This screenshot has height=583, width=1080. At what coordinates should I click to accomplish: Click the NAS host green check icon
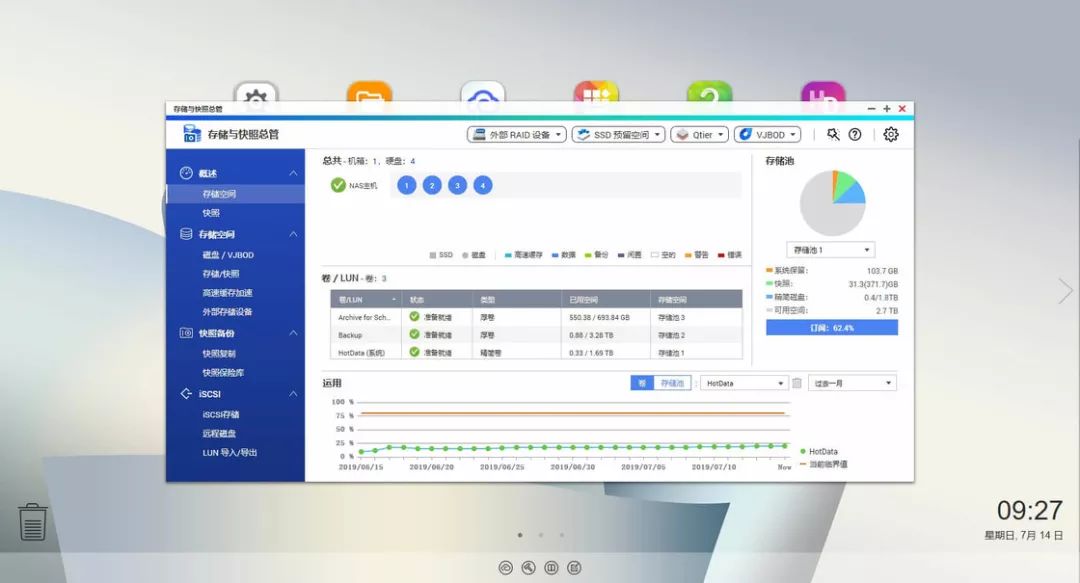(x=338, y=185)
